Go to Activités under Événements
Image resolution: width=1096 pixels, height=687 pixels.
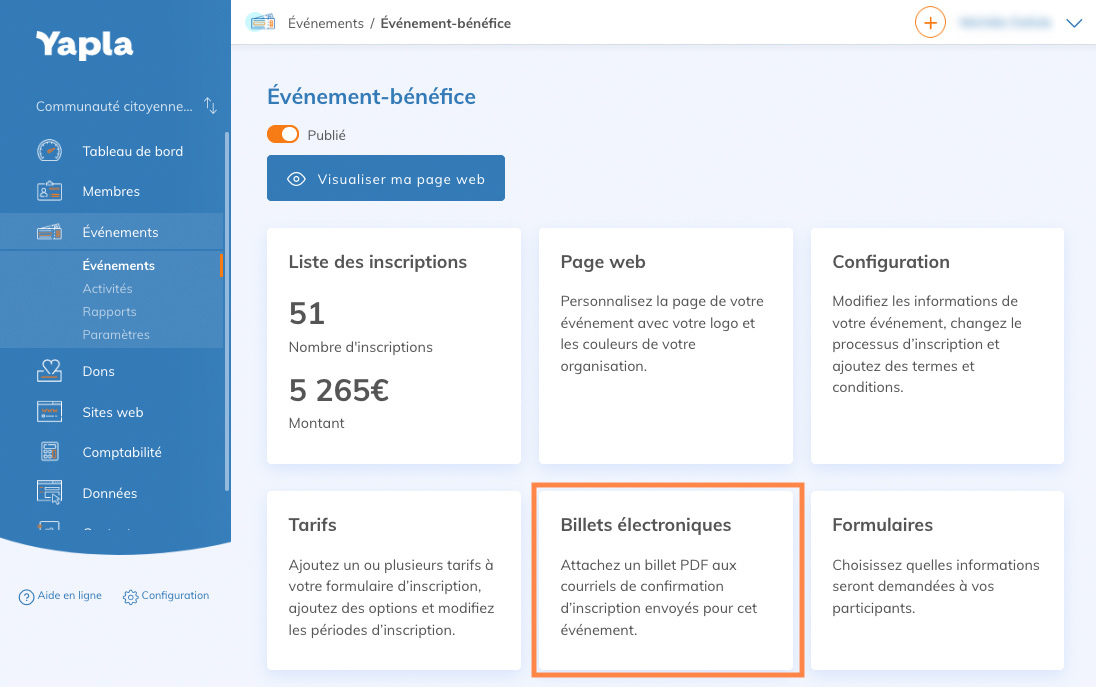(107, 288)
